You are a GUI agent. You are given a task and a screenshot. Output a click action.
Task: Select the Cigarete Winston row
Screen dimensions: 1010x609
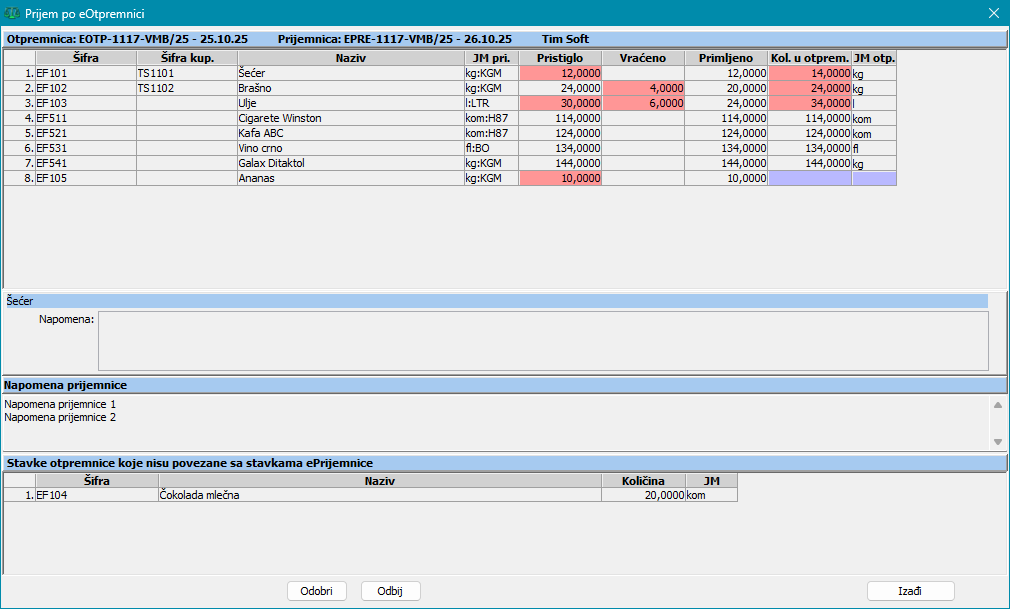tap(350, 118)
